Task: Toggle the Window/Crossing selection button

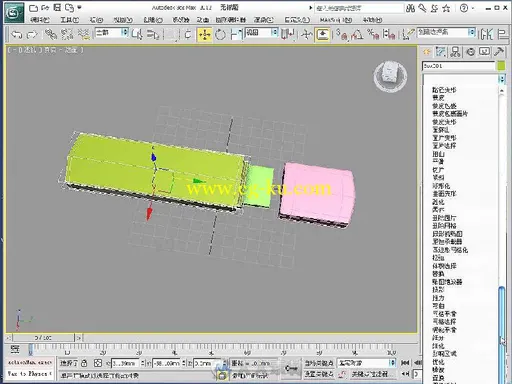Action: pyautogui.click(x=188, y=34)
